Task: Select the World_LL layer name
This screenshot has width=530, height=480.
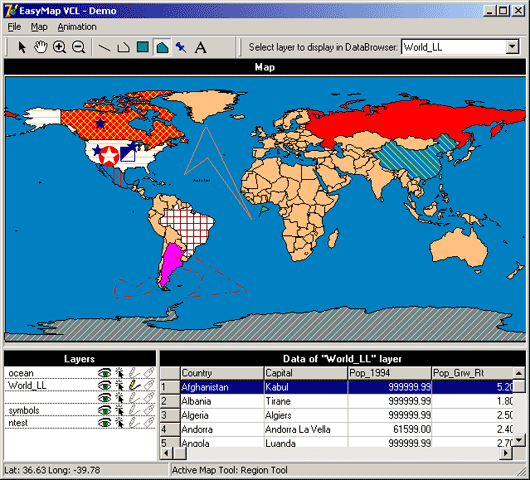Action: [x=27, y=385]
